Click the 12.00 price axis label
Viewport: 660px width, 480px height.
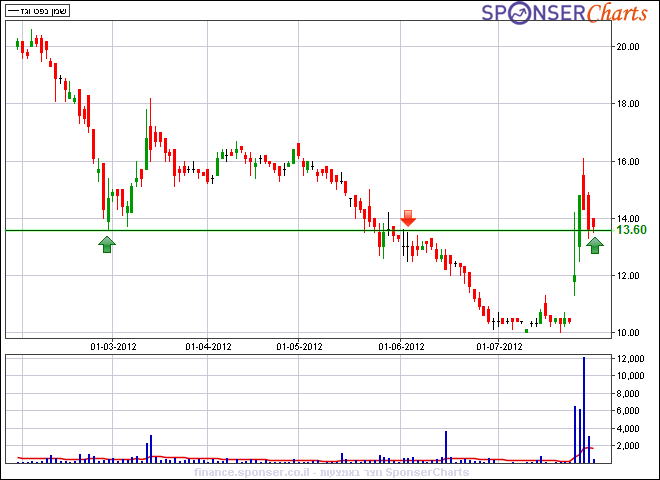[x=628, y=276]
